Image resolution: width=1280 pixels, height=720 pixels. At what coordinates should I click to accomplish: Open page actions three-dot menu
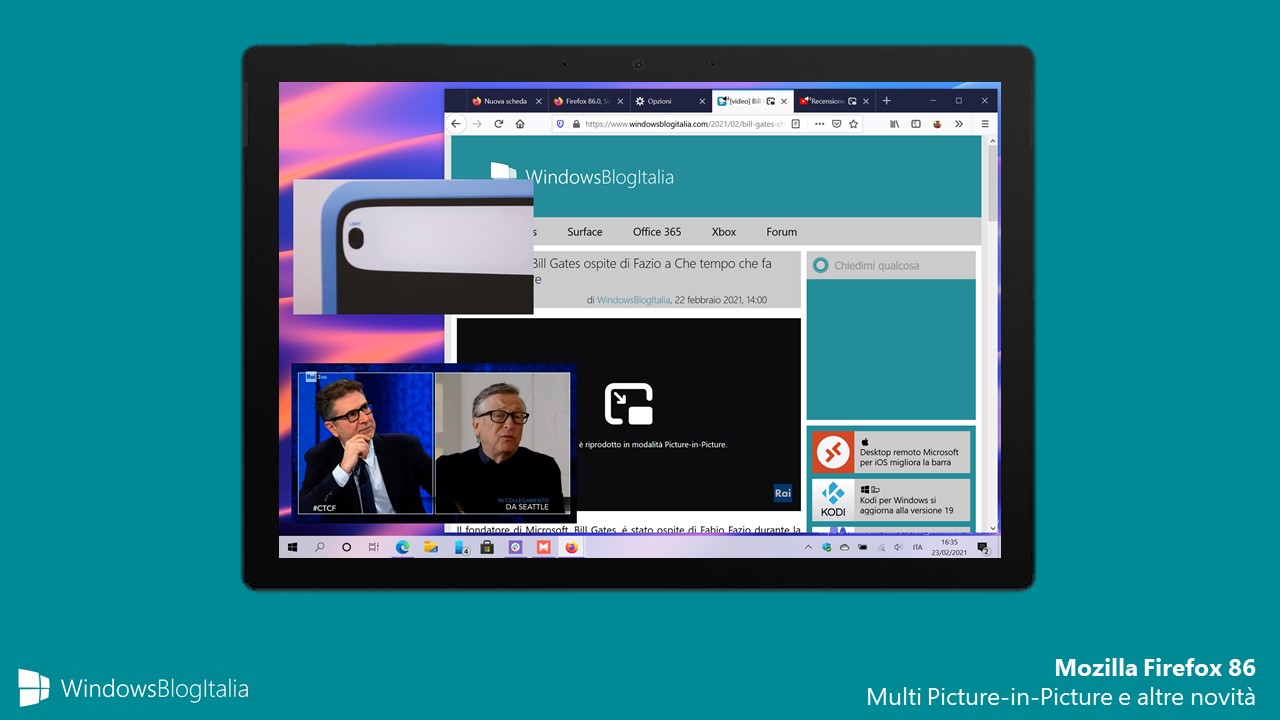tap(819, 124)
